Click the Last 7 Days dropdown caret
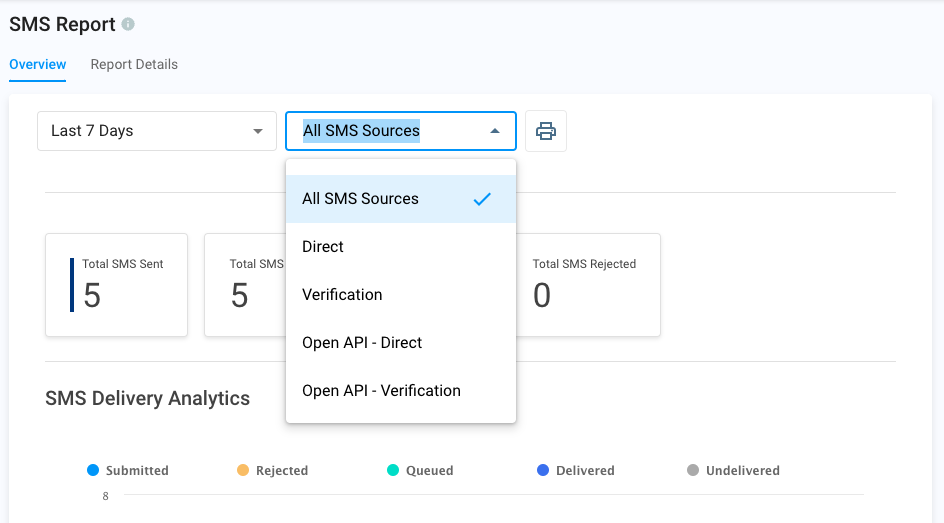 [258, 131]
